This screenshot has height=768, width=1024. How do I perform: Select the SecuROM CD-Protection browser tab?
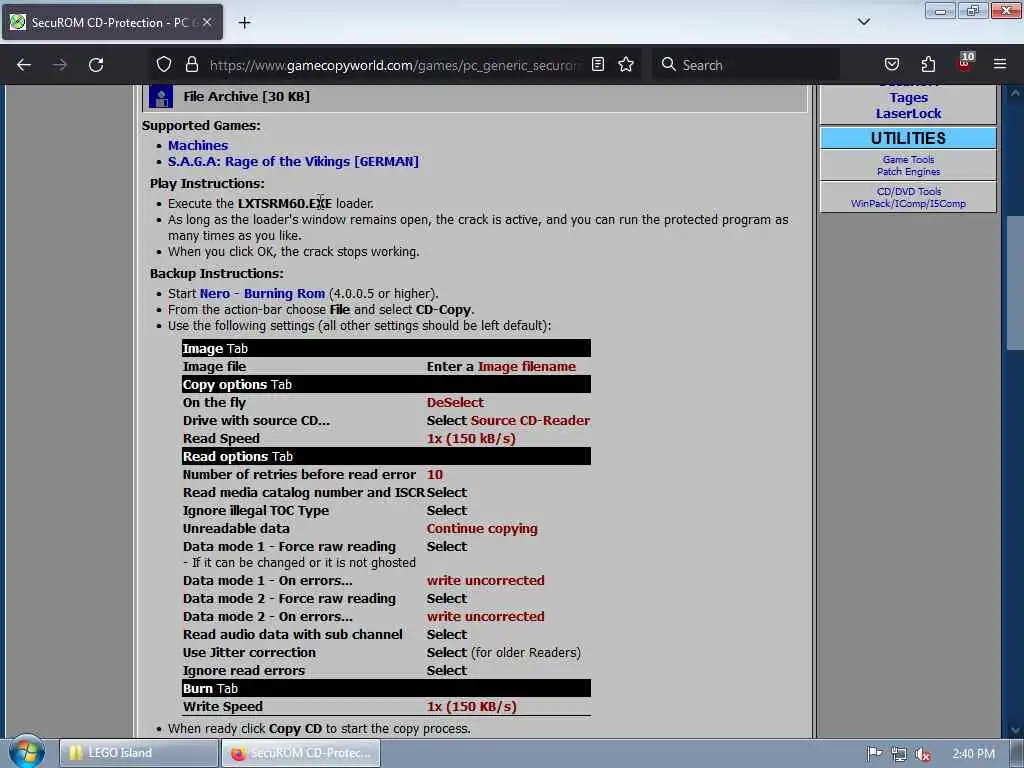click(112, 22)
